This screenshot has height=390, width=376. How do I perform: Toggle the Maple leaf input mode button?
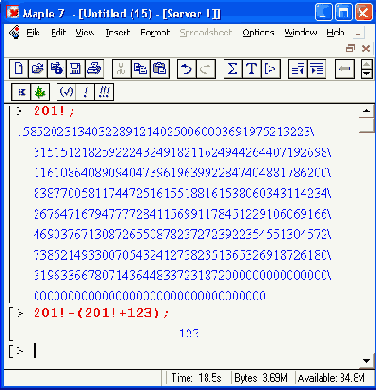[x=40, y=92]
